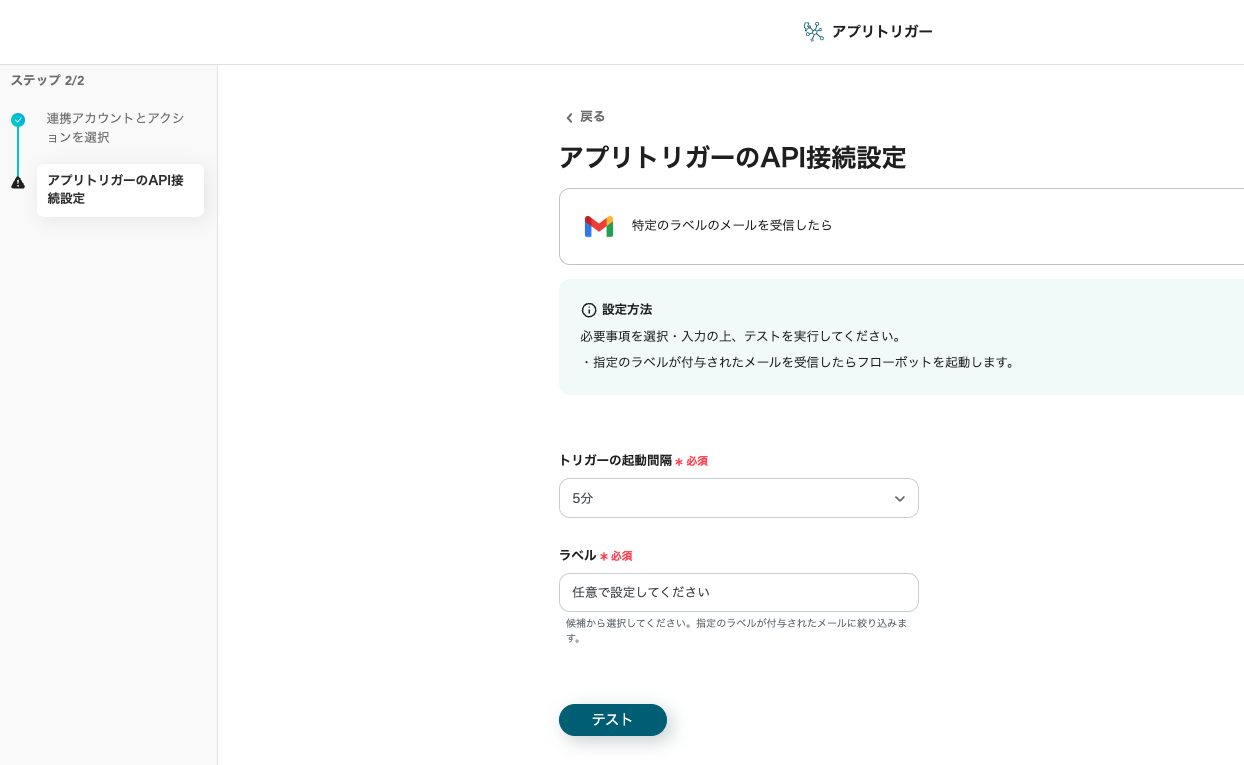This screenshot has height=765, width=1244.
Task: Click the アプリトリガー header title
Action: [881, 32]
